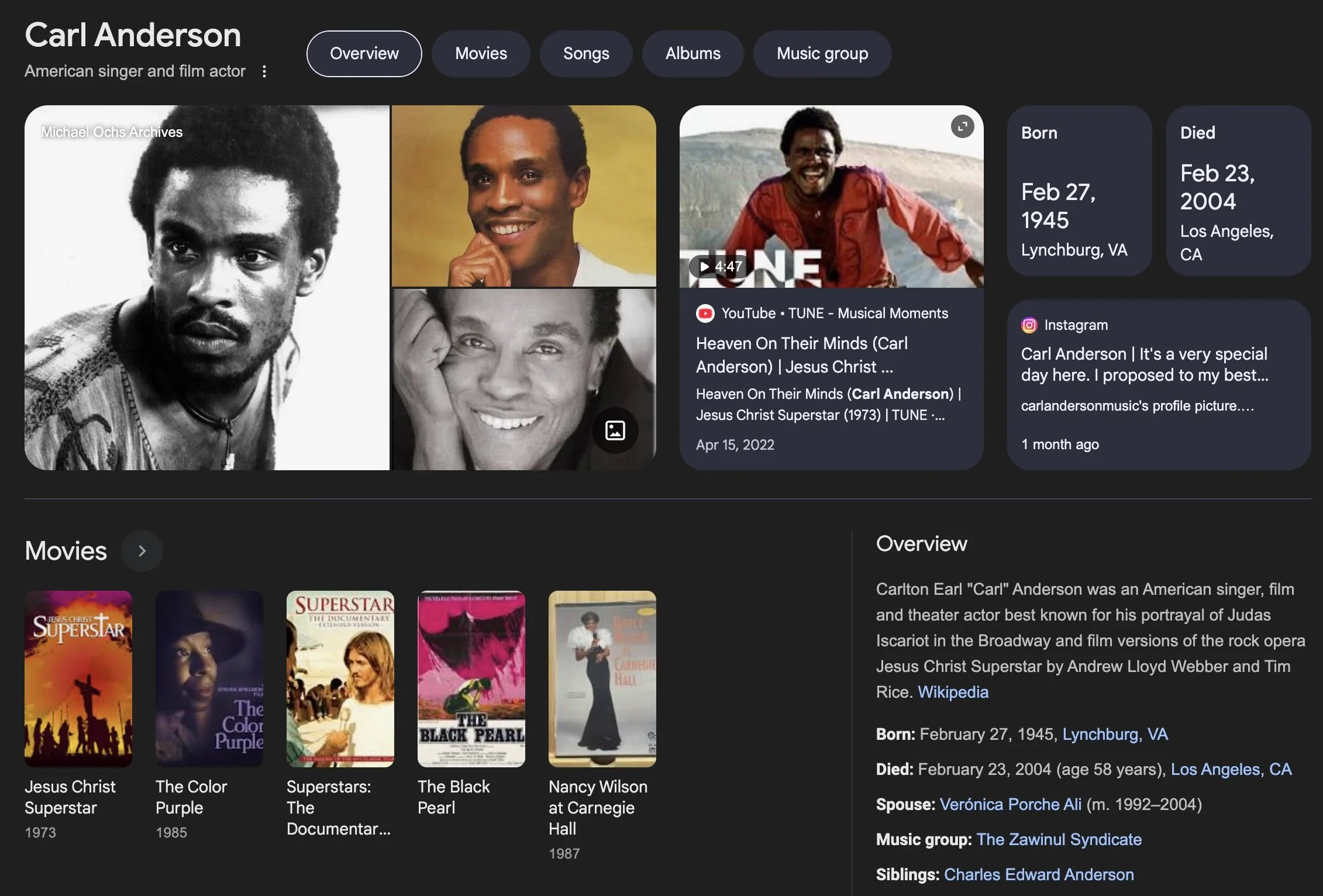Expand Movies section with arrow chevron
The height and width of the screenshot is (896, 1323).
tap(142, 551)
